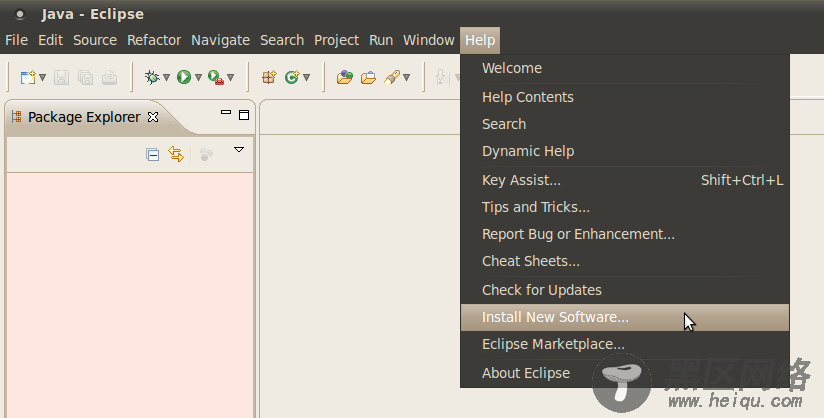Open the Run menu
Viewport: 824px width, 418px height.
pos(381,40)
